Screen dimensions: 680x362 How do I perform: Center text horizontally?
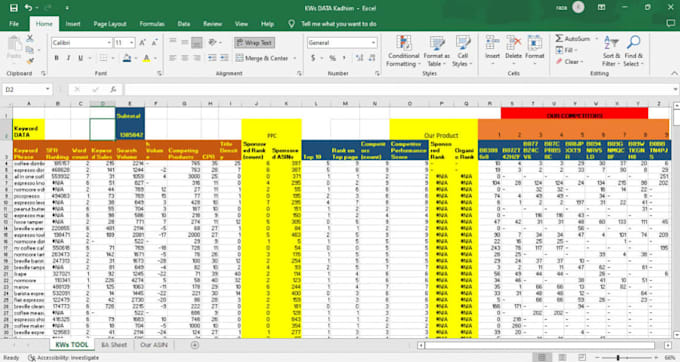(185, 58)
